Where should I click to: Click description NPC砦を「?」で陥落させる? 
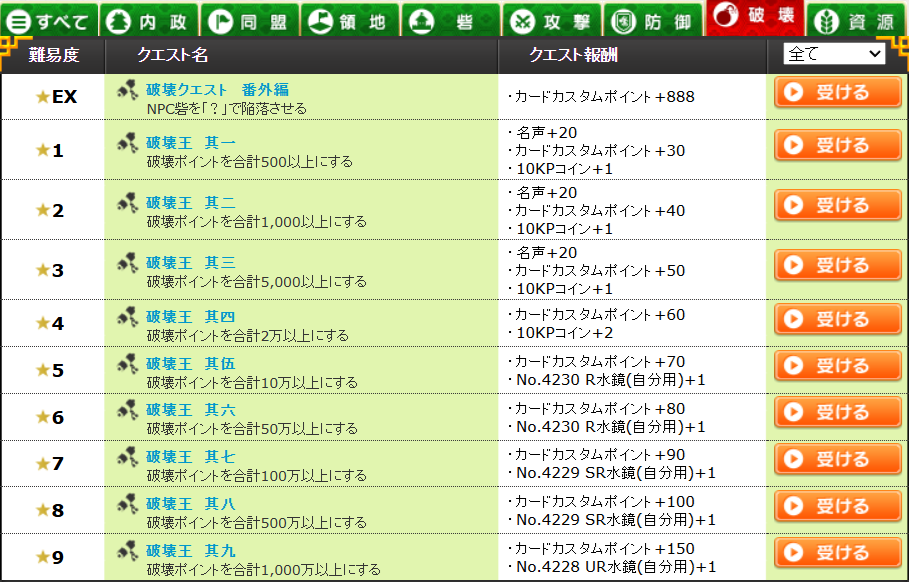(227, 108)
